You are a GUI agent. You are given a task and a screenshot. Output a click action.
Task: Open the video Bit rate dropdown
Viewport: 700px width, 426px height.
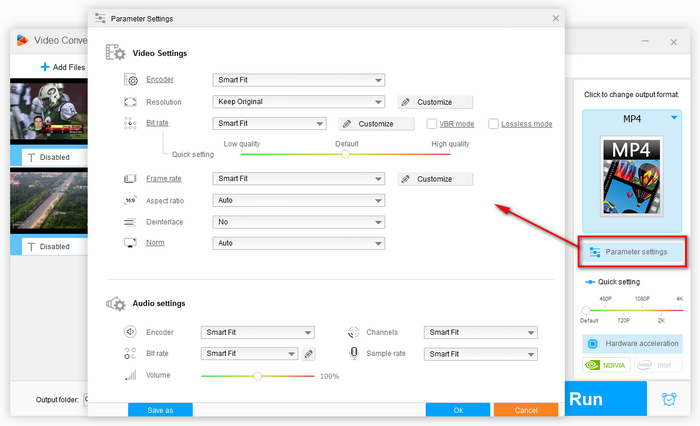(269, 123)
